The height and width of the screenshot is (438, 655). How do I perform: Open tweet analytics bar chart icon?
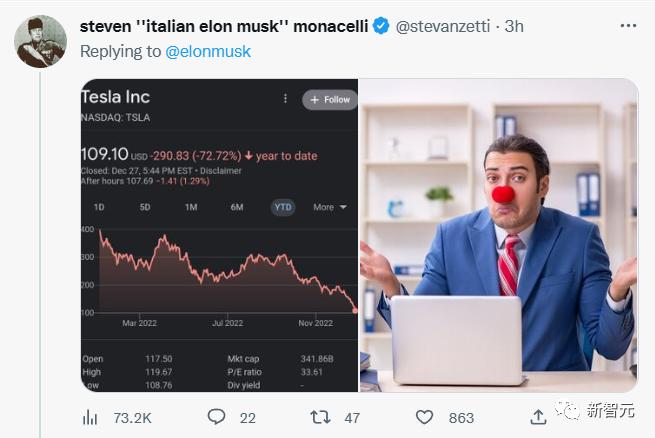point(90,416)
